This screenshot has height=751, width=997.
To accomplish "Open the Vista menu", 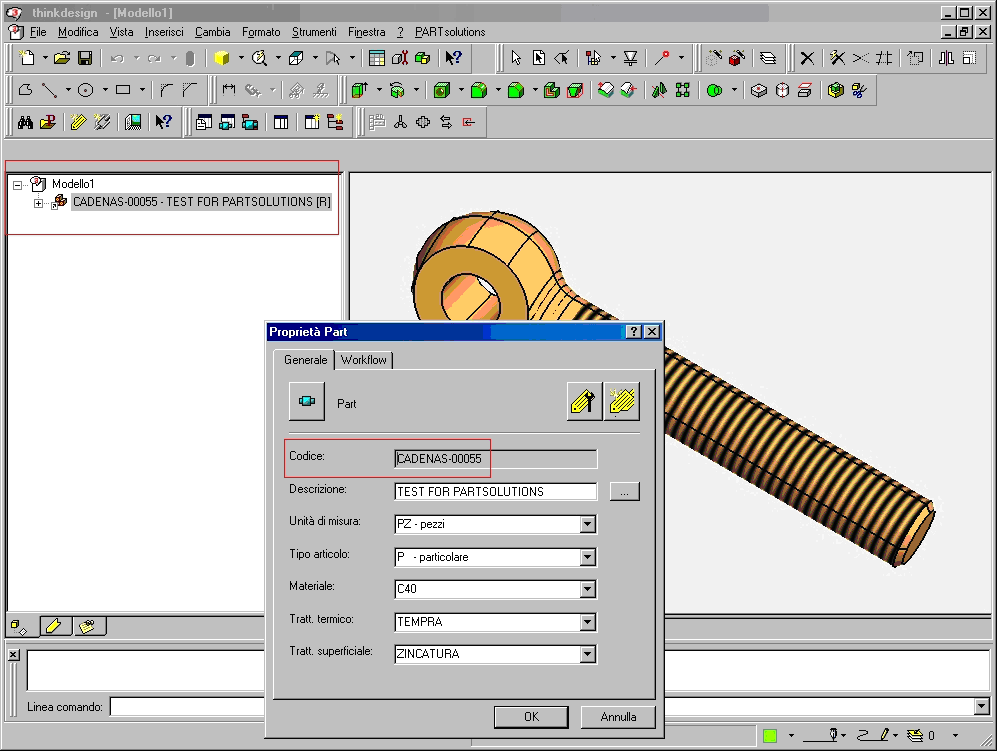I will click(121, 32).
